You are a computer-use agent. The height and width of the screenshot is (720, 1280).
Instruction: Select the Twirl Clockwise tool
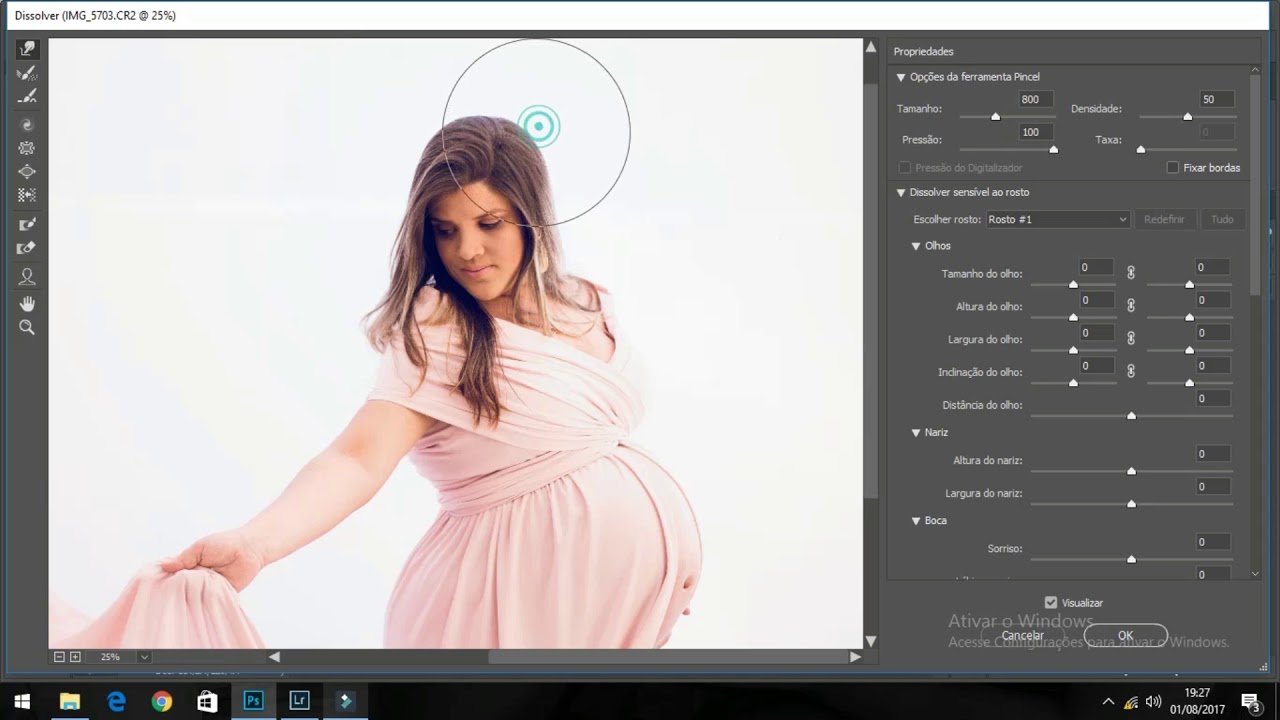point(27,125)
